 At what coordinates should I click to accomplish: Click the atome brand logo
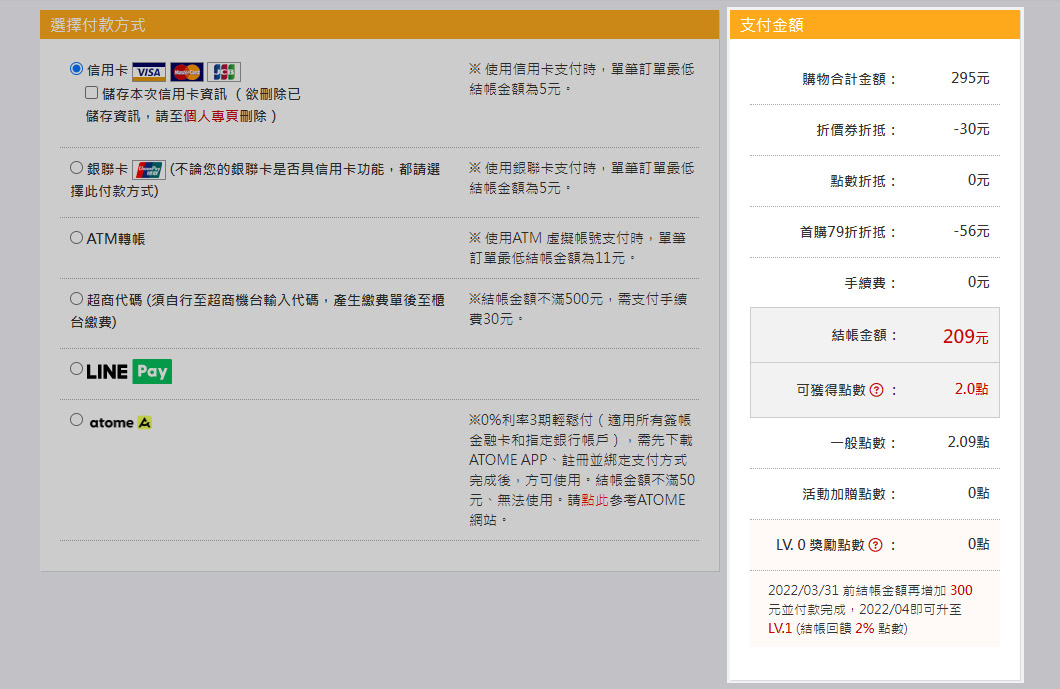[121, 423]
